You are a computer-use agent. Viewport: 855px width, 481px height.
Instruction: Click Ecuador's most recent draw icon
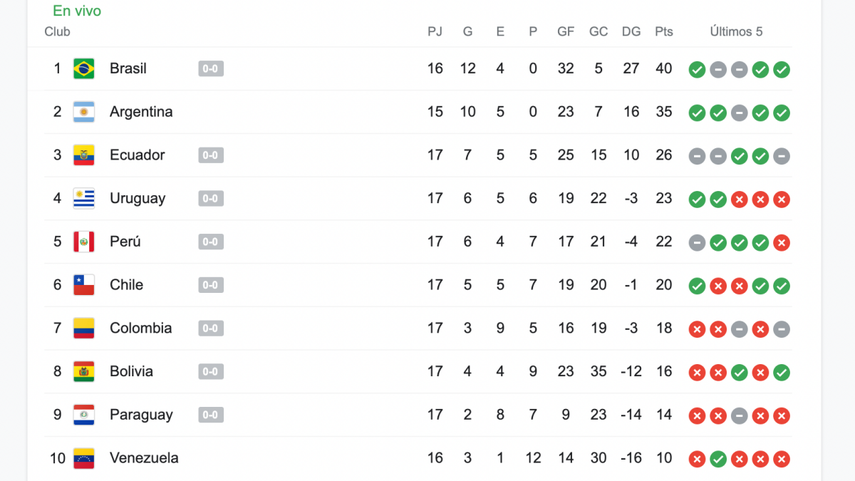pos(782,156)
